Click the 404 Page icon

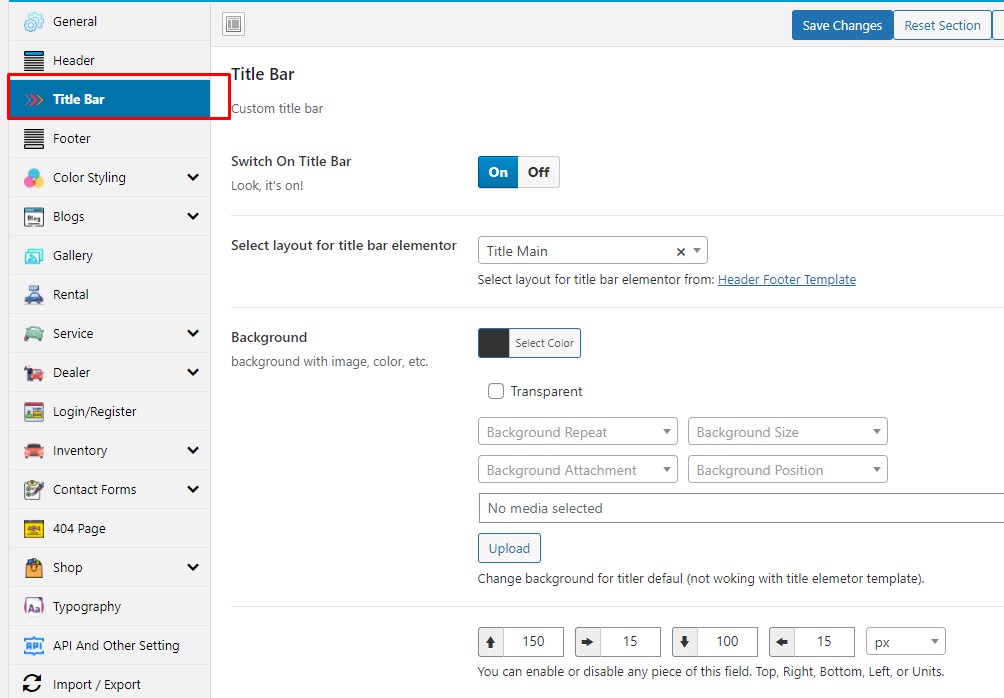click(x=34, y=529)
